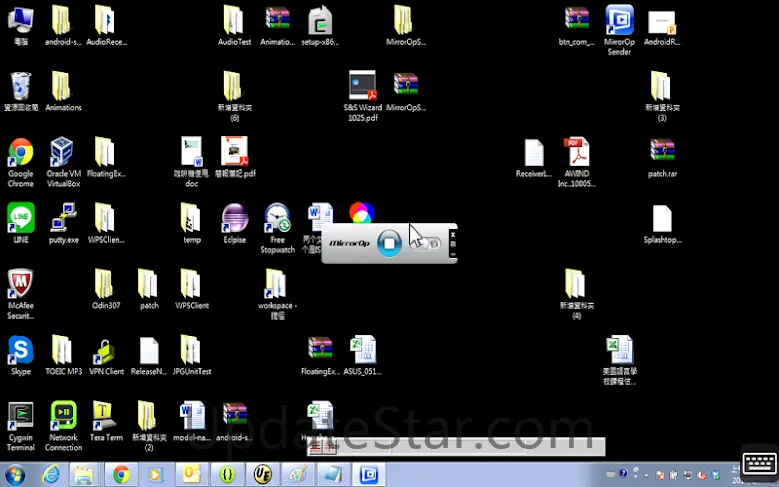Open the Eclipse shortcut icon
The image size is (779, 487).
(234, 223)
